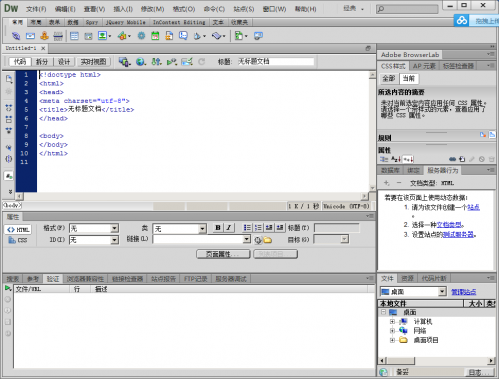Click the W3C Validation icon

tap(171, 62)
